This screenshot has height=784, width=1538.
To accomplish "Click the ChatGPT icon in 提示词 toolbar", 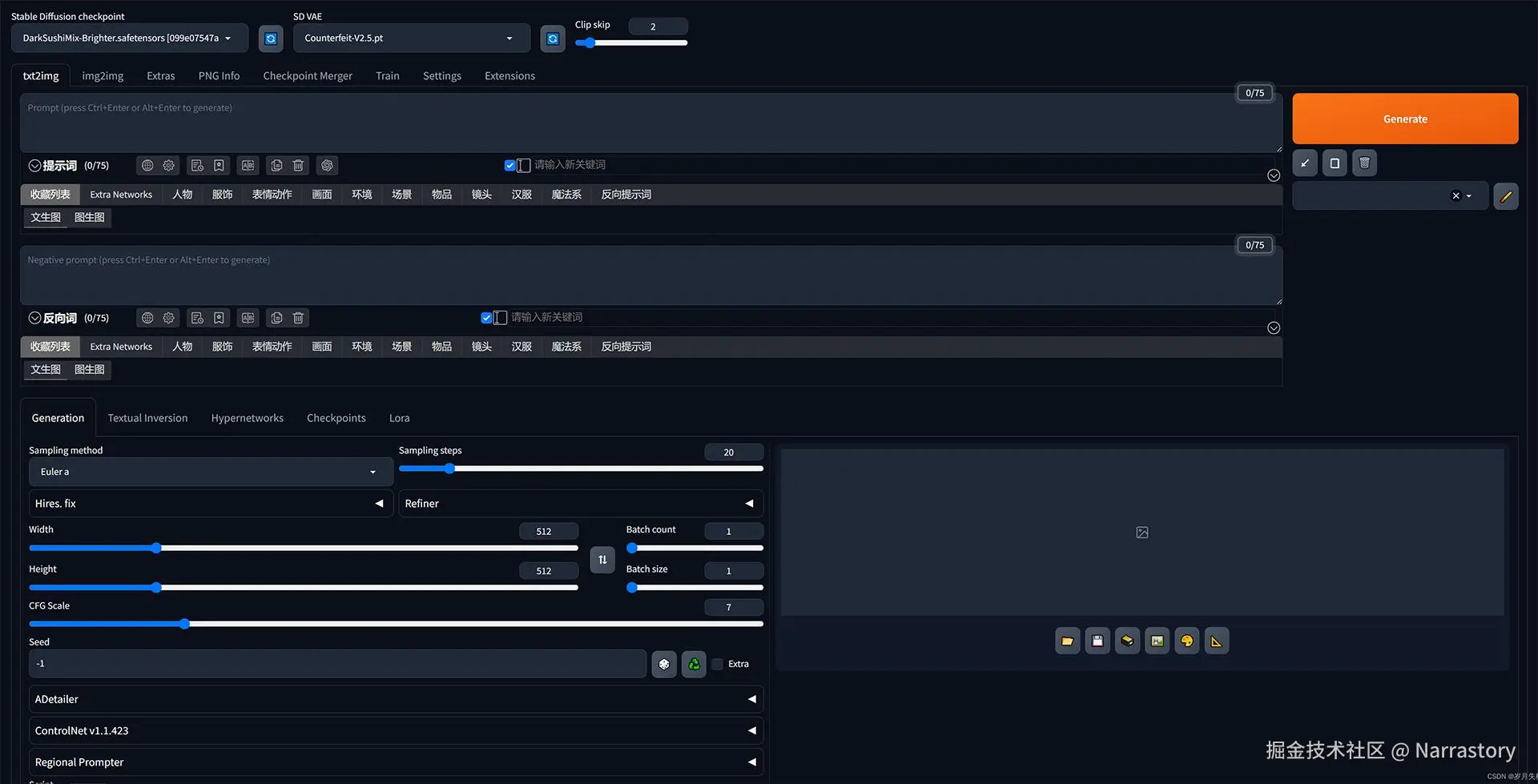I will coord(327,166).
